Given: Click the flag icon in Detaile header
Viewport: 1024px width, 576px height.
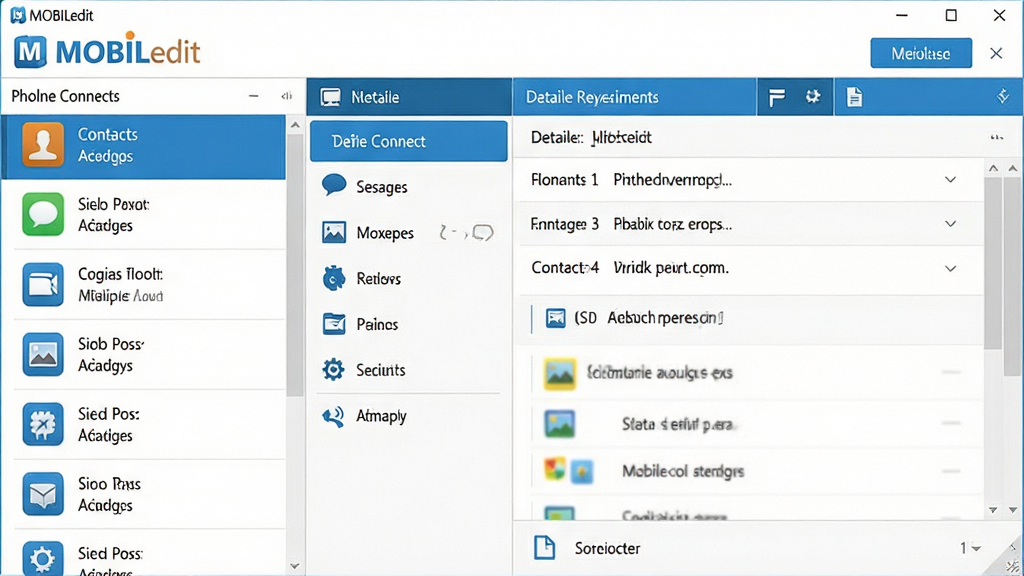Looking at the screenshot, I should tap(776, 97).
